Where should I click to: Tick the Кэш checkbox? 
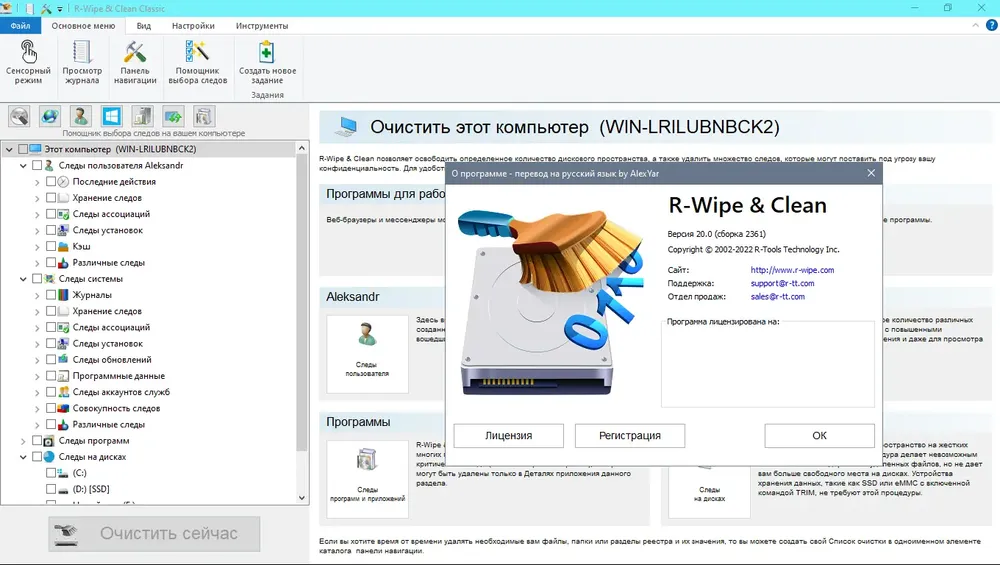tap(51, 246)
